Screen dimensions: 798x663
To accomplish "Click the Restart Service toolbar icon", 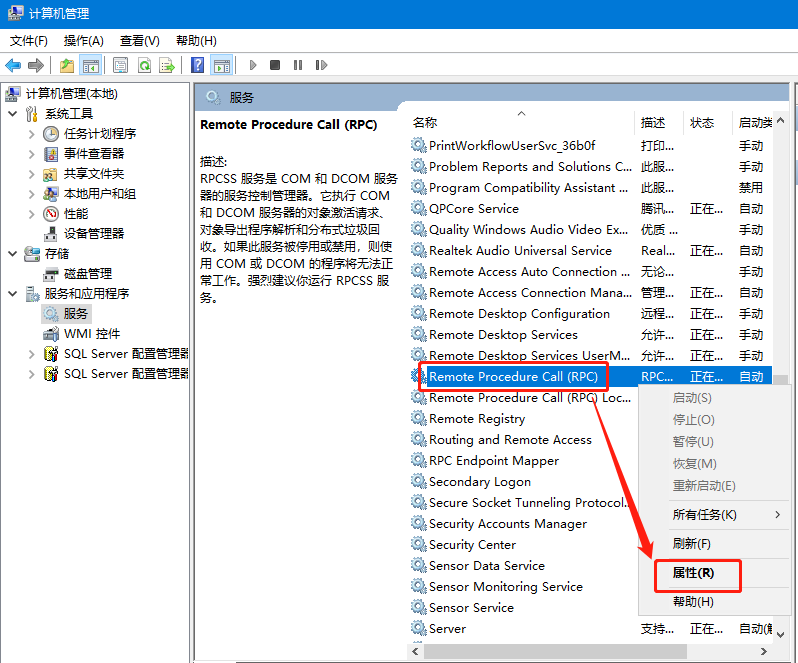I will 321,65.
